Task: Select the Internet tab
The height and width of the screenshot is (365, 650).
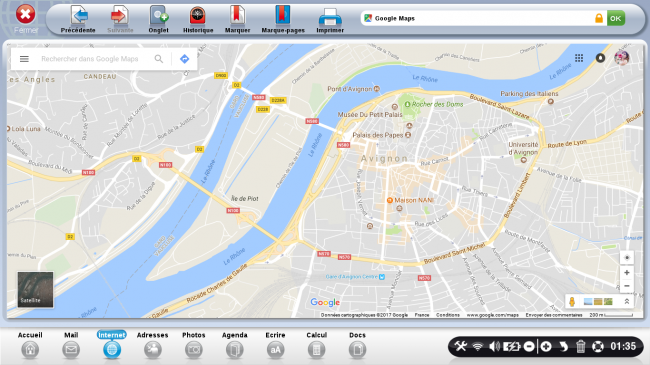Action: click(112, 345)
